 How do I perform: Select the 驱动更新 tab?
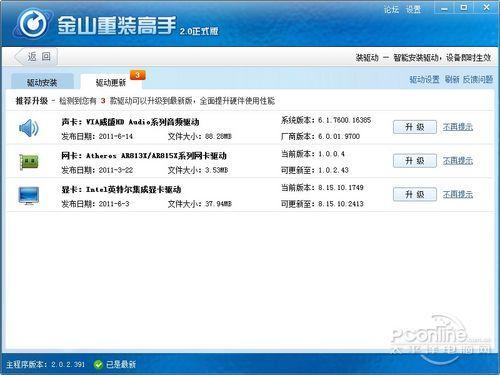tap(111, 82)
